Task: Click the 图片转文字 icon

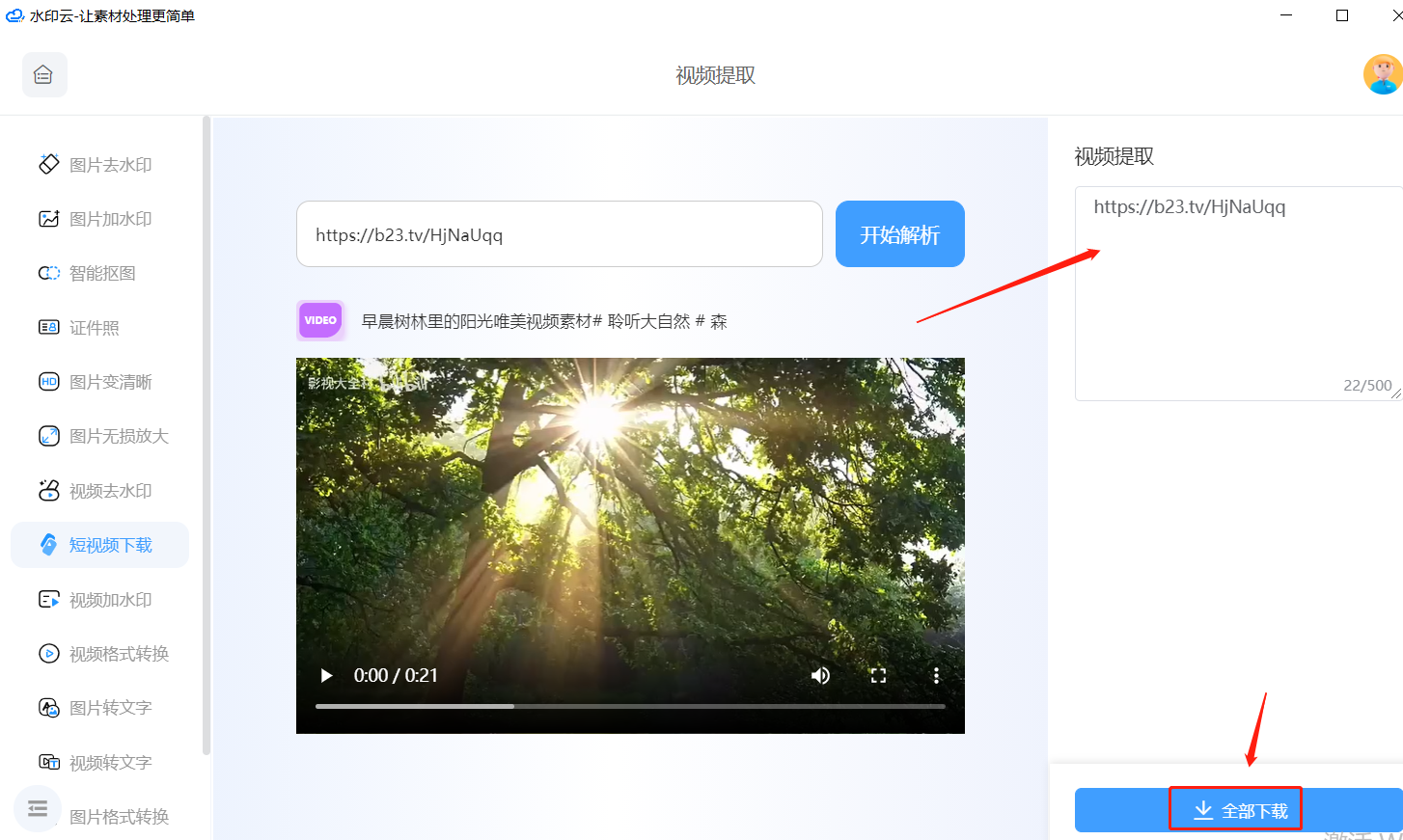Action: (49, 708)
